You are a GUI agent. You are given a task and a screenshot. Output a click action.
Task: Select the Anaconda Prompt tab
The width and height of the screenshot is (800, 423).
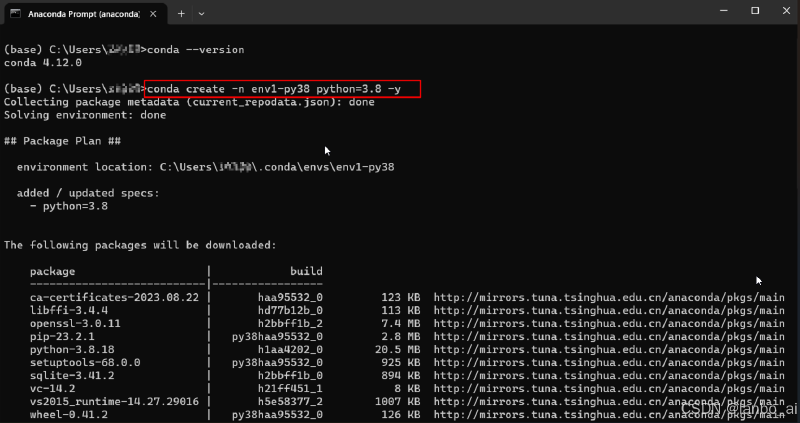click(x=84, y=14)
